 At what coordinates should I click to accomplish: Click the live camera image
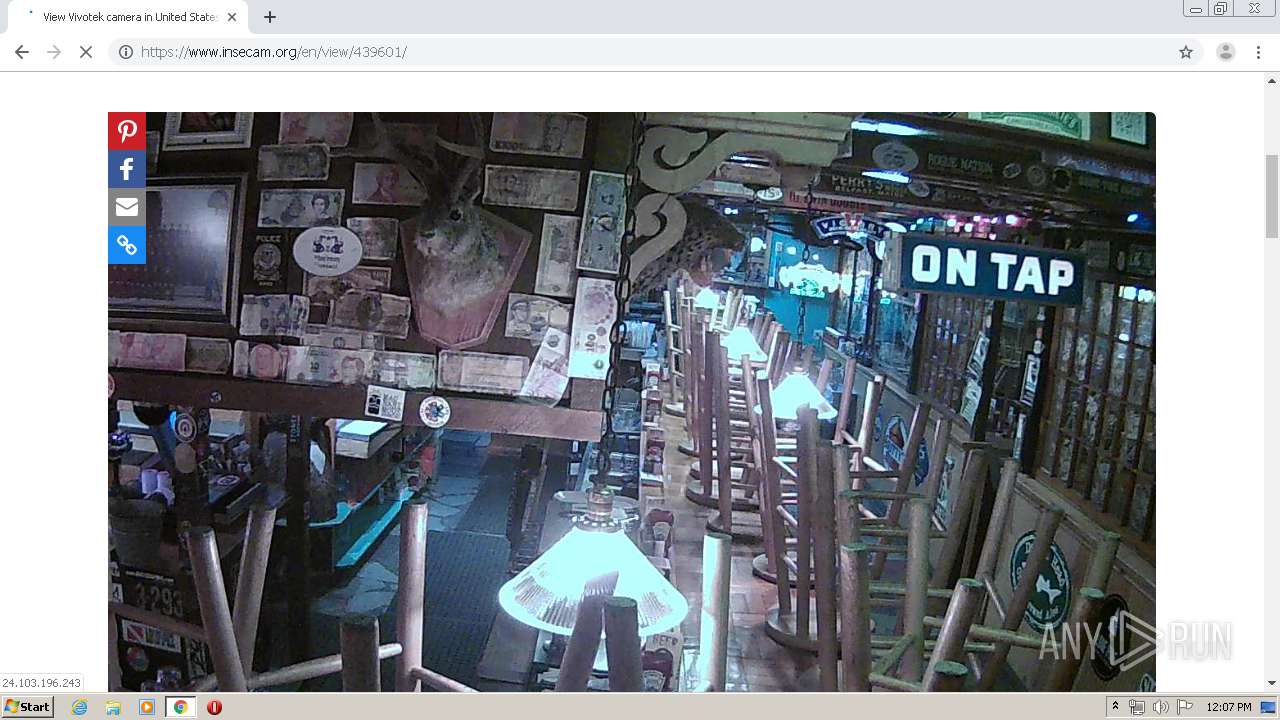pos(632,402)
